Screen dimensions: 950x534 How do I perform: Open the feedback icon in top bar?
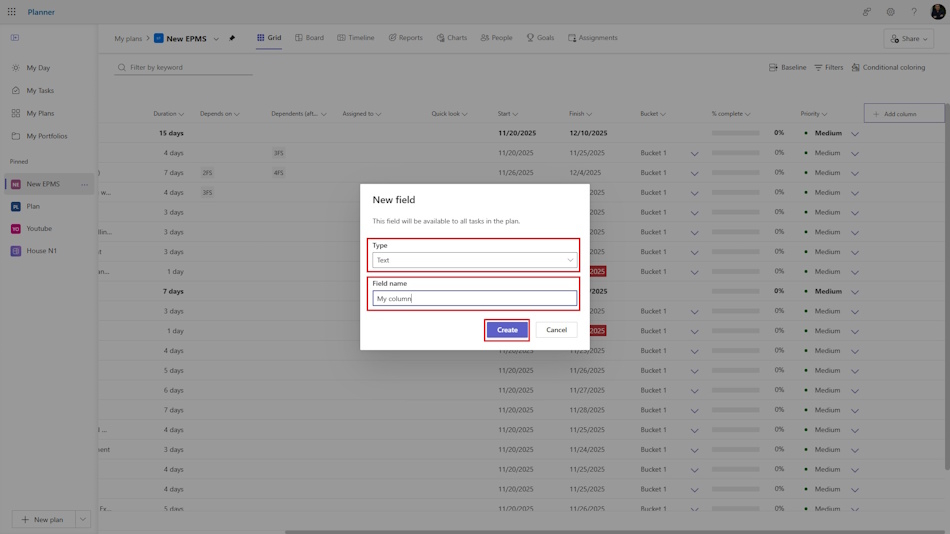pos(867,12)
